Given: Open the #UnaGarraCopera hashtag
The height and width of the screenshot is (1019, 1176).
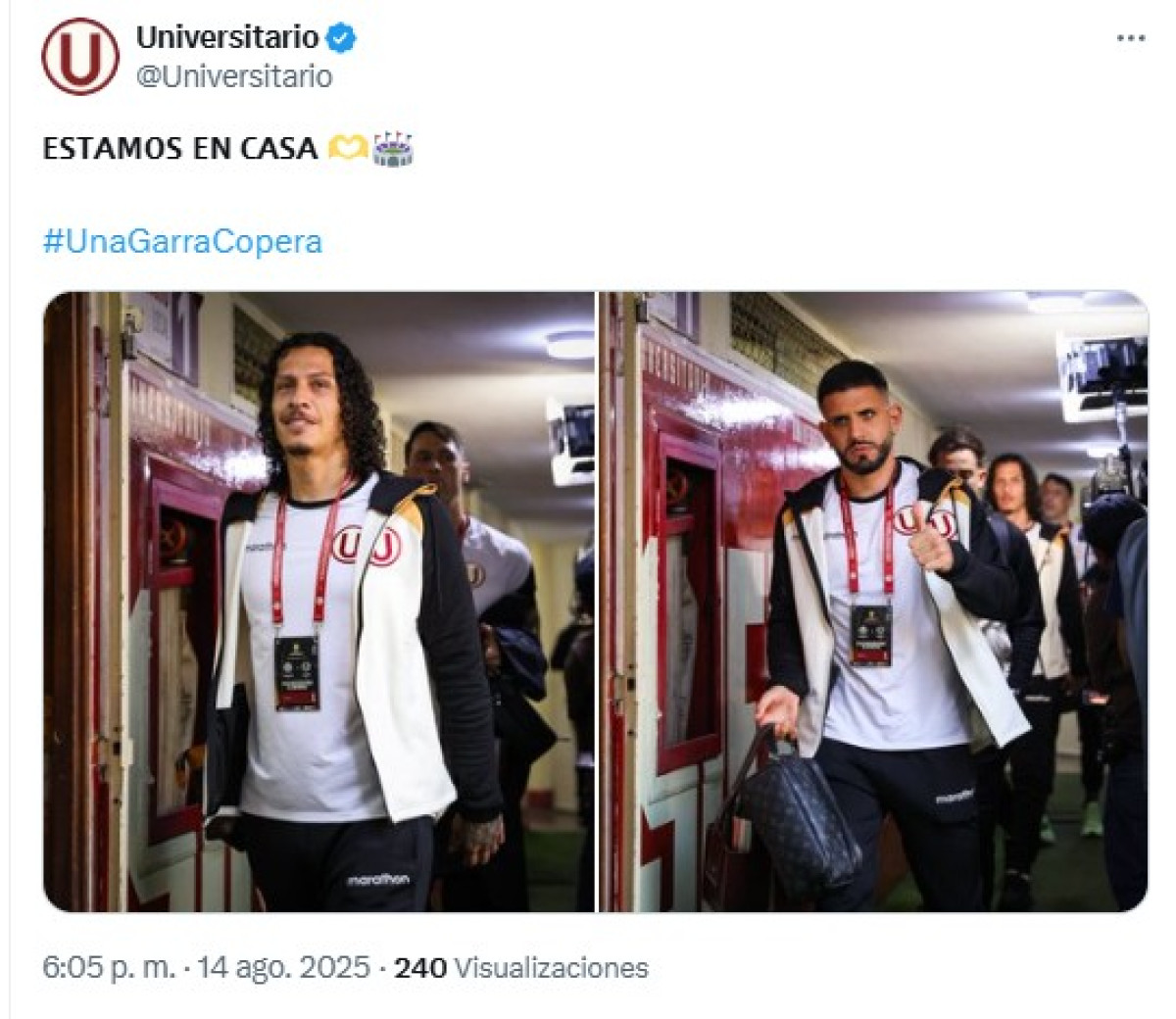Looking at the screenshot, I should [182, 241].
